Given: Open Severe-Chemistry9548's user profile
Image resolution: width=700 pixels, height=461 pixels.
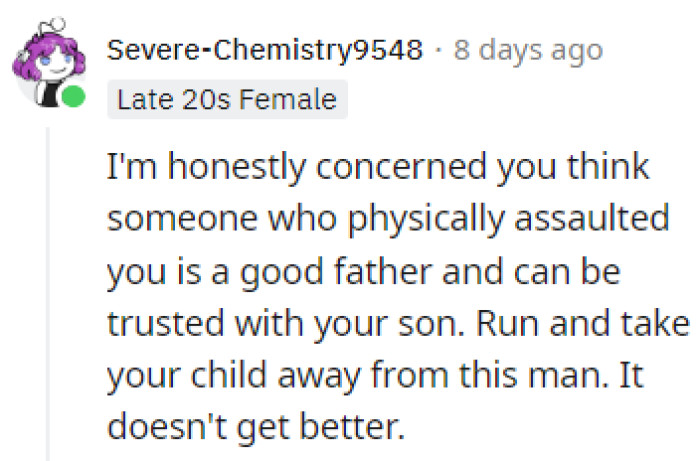Looking at the screenshot, I should tap(265, 50).
